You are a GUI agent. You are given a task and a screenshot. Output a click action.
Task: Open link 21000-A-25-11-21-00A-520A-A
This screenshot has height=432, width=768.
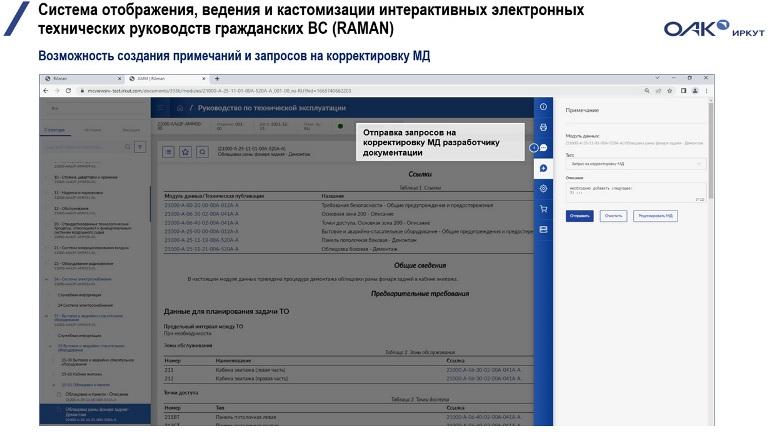coord(201,249)
